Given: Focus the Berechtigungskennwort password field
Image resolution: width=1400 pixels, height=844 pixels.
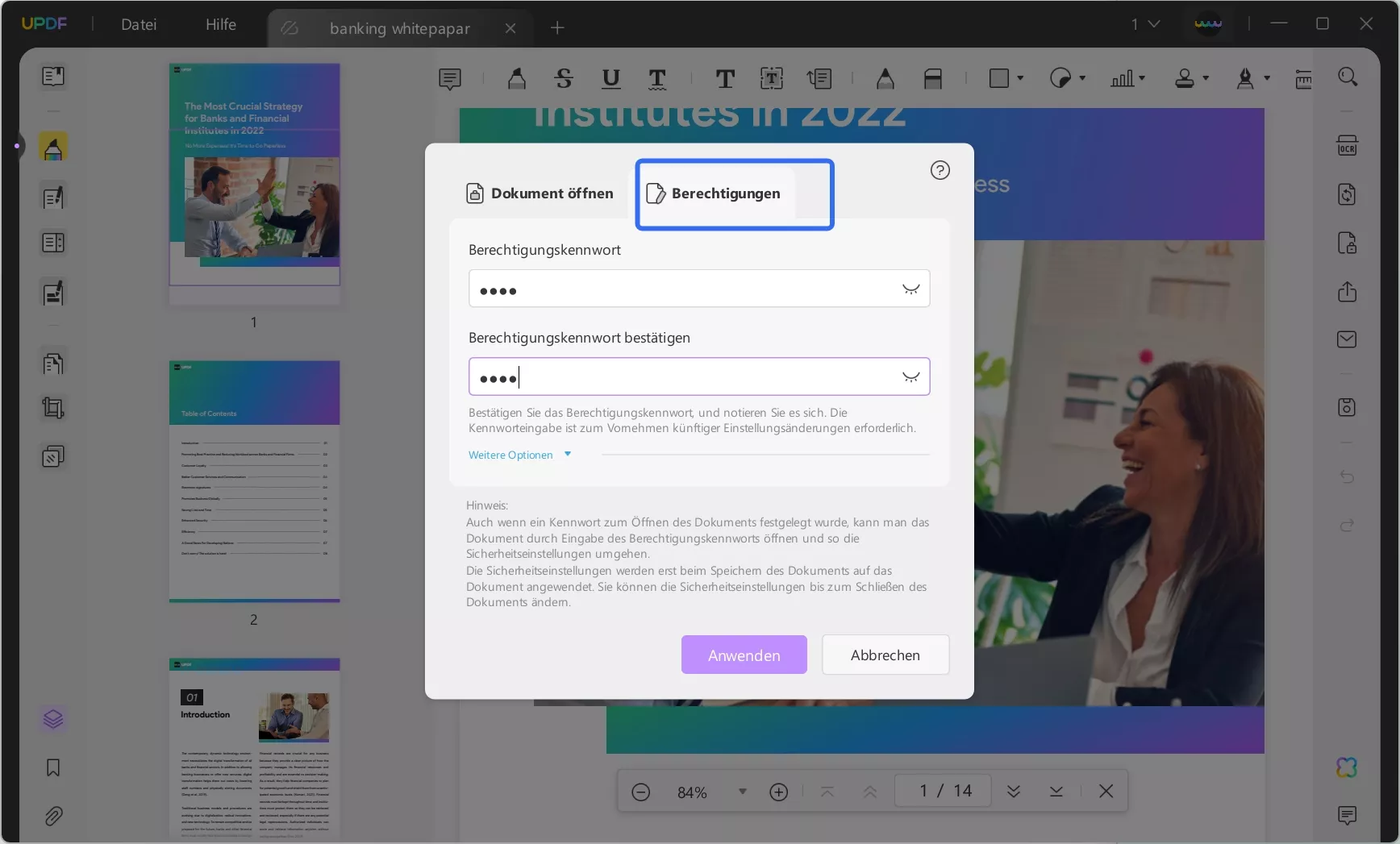Looking at the screenshot, I should 699,289.
